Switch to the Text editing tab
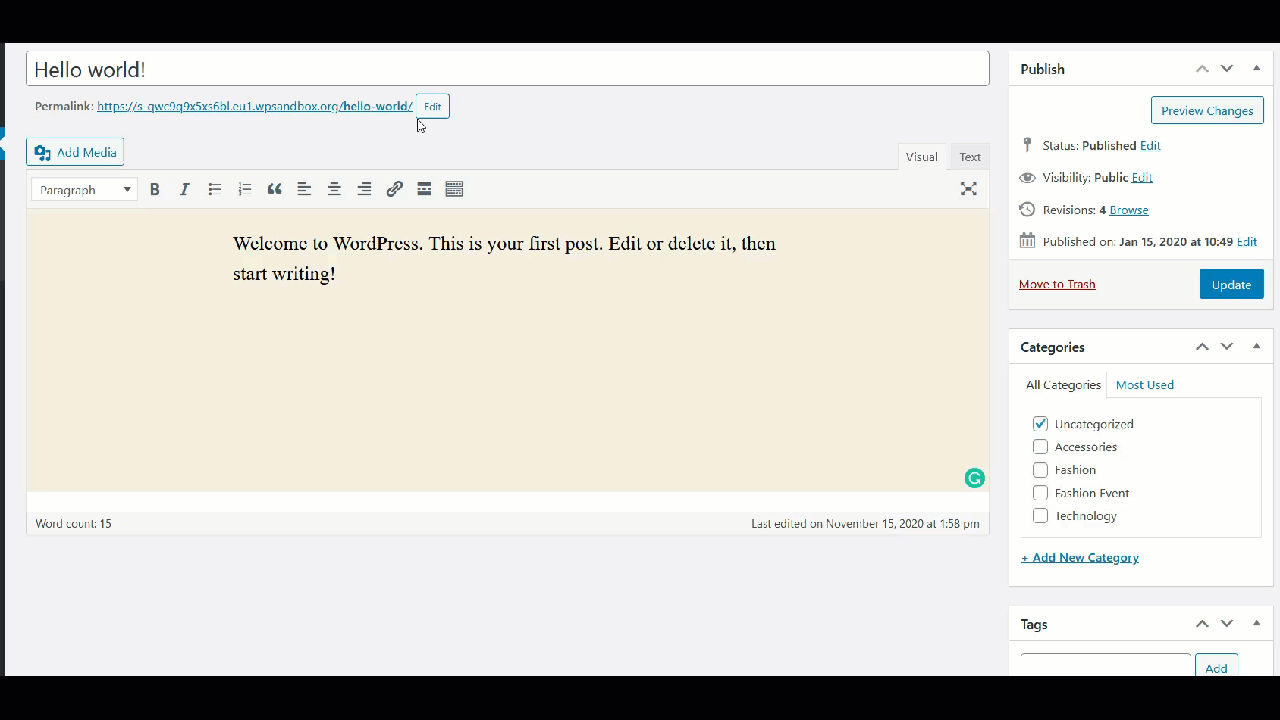The image size is (1280, 720). pyautogui.click(x=969, y=157)
